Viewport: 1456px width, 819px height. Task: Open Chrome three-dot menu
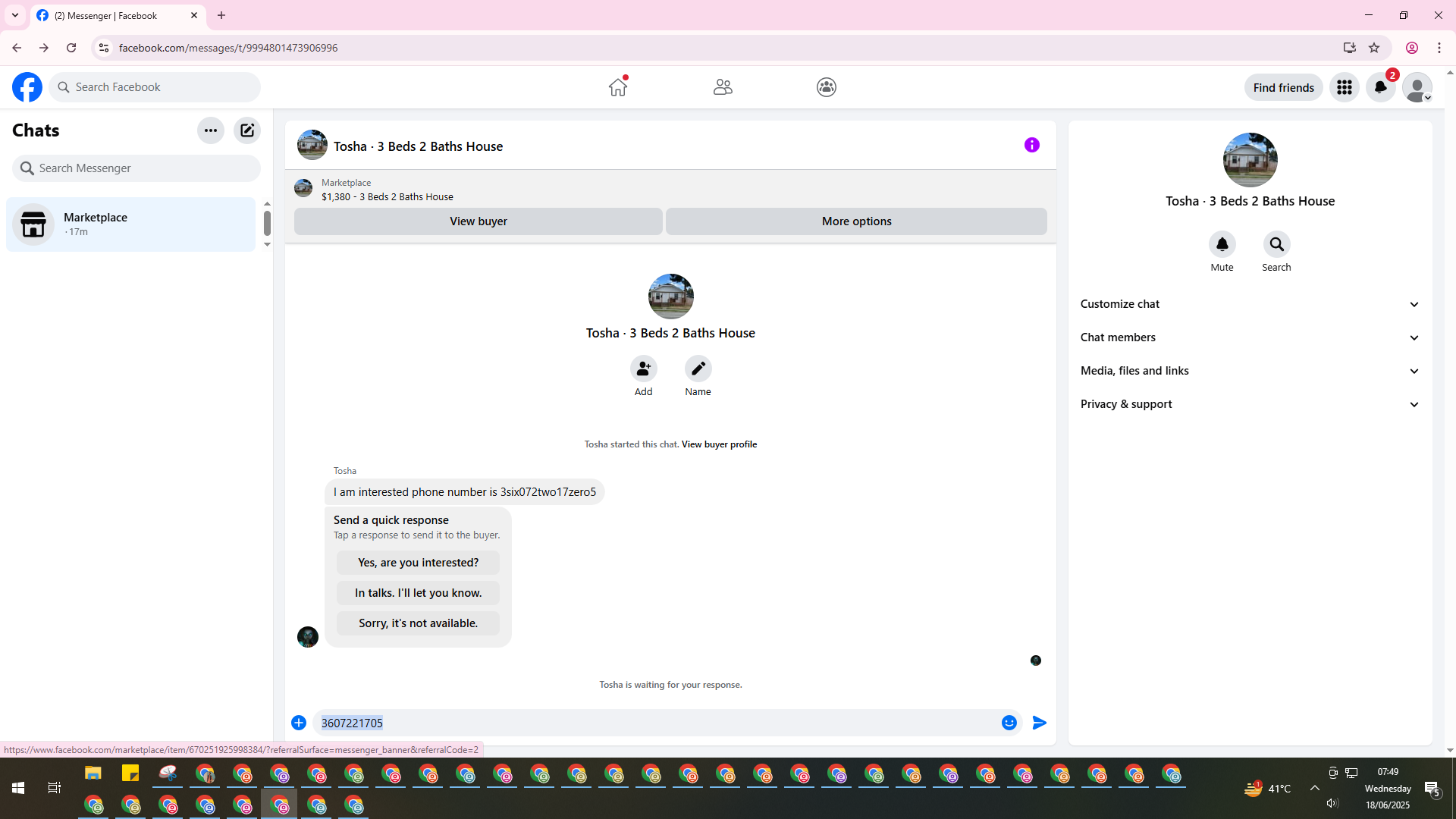(1439, 48)
